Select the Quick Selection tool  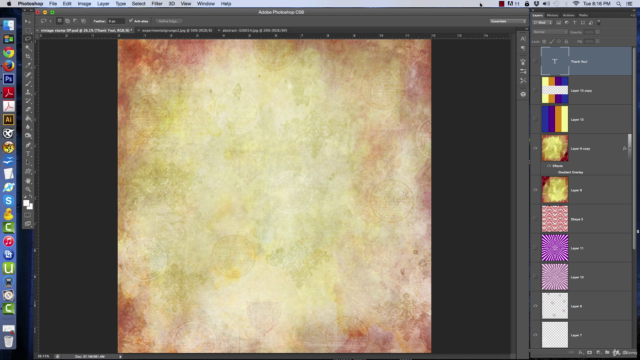click(x=28, y=48)
